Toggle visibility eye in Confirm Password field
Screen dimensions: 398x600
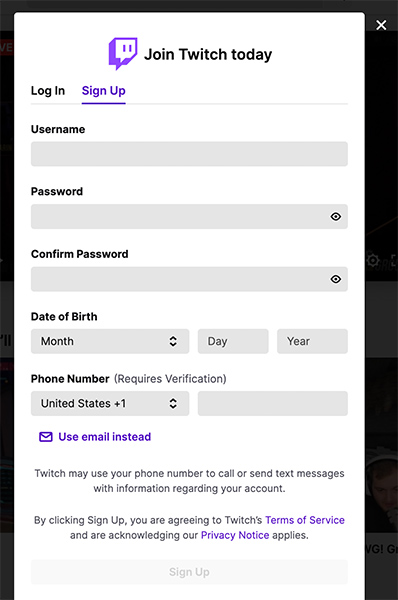[x=336, y=279]
